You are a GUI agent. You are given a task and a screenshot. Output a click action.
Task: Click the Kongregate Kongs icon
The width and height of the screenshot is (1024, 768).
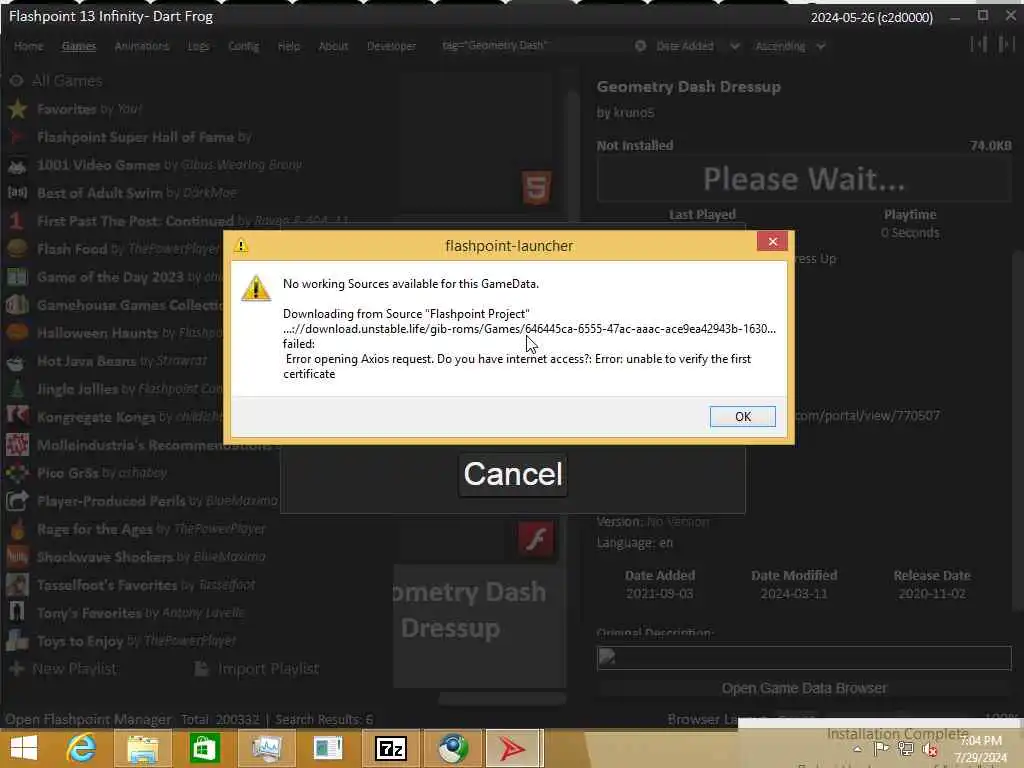[17, 417]
